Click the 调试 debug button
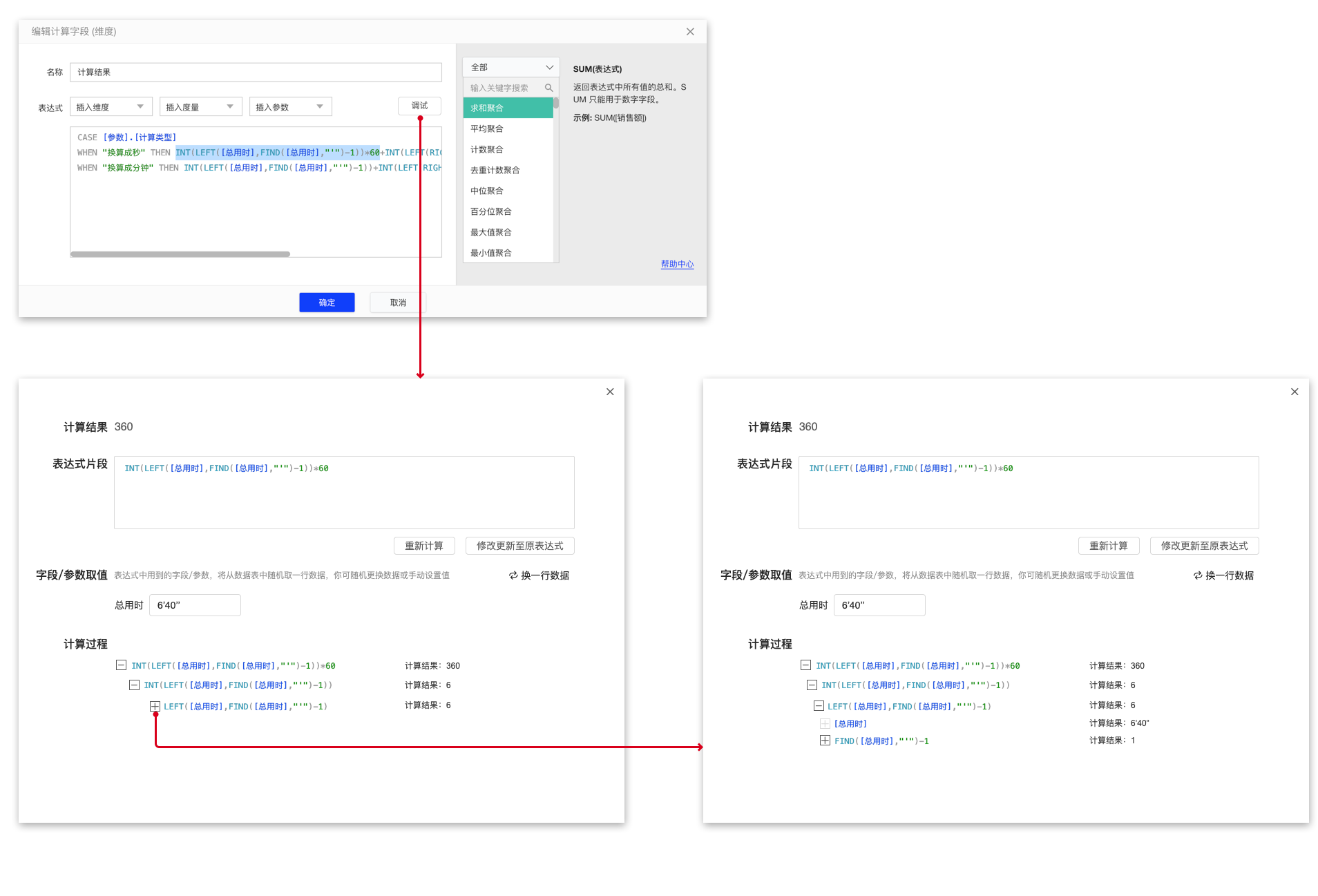 coord(419,106)
